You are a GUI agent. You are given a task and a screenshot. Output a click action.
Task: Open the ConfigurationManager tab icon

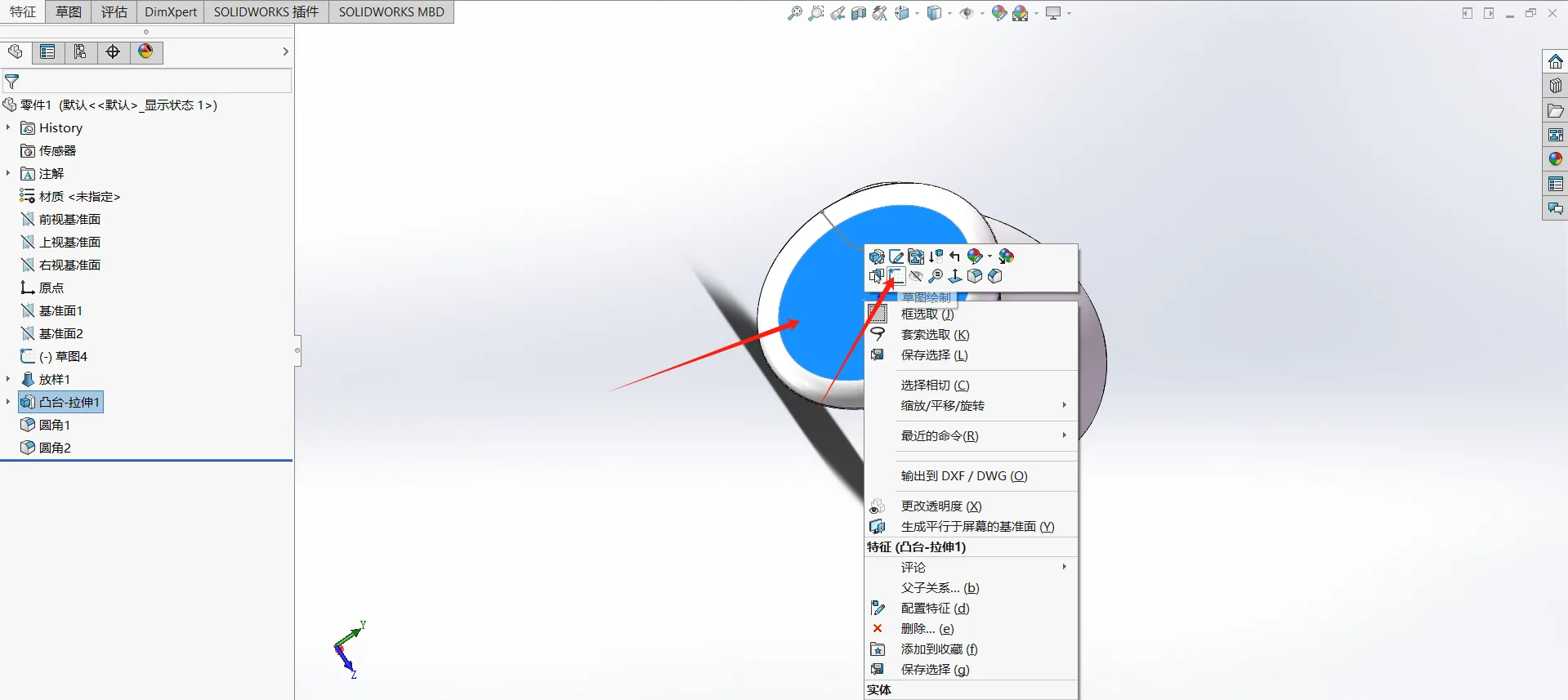click(80, 51)
